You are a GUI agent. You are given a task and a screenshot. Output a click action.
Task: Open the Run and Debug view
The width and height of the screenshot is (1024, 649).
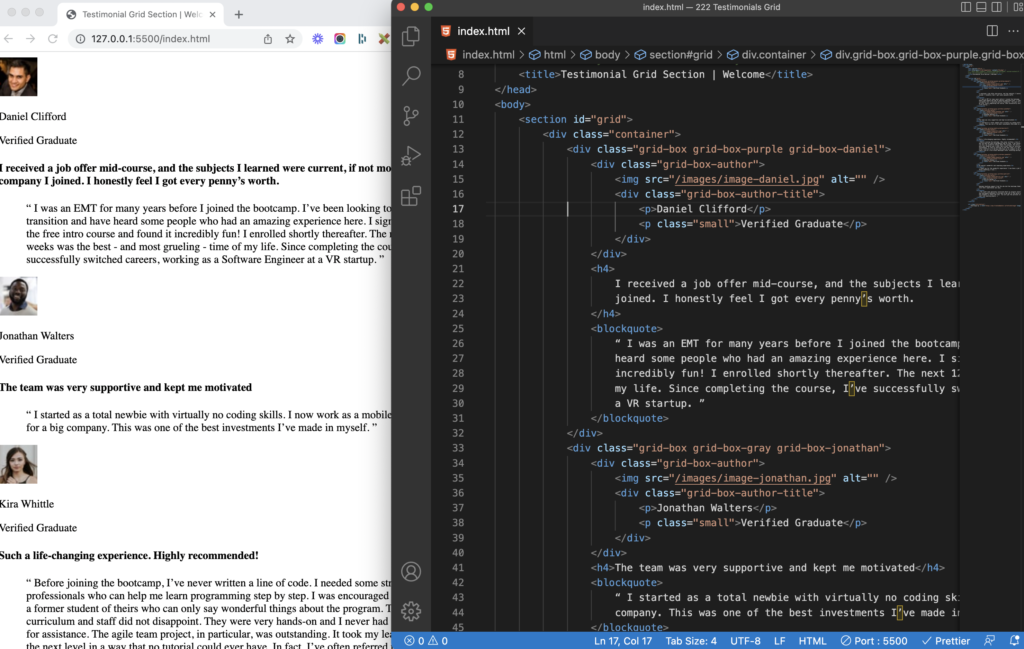pyautogui.click(x=411, y=156)
